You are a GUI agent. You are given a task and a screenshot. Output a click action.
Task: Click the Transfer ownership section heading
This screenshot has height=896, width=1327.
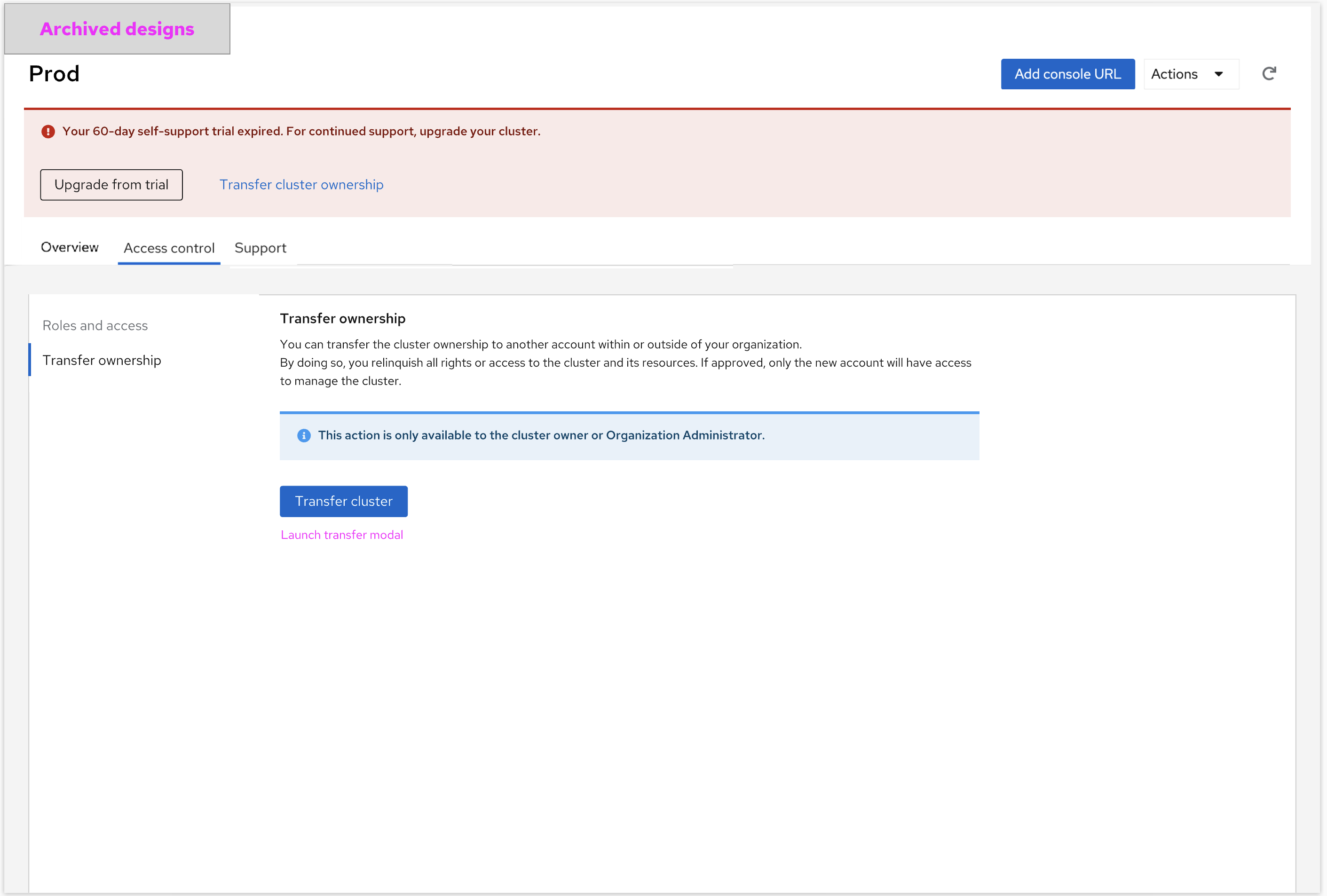coord(343,318)
